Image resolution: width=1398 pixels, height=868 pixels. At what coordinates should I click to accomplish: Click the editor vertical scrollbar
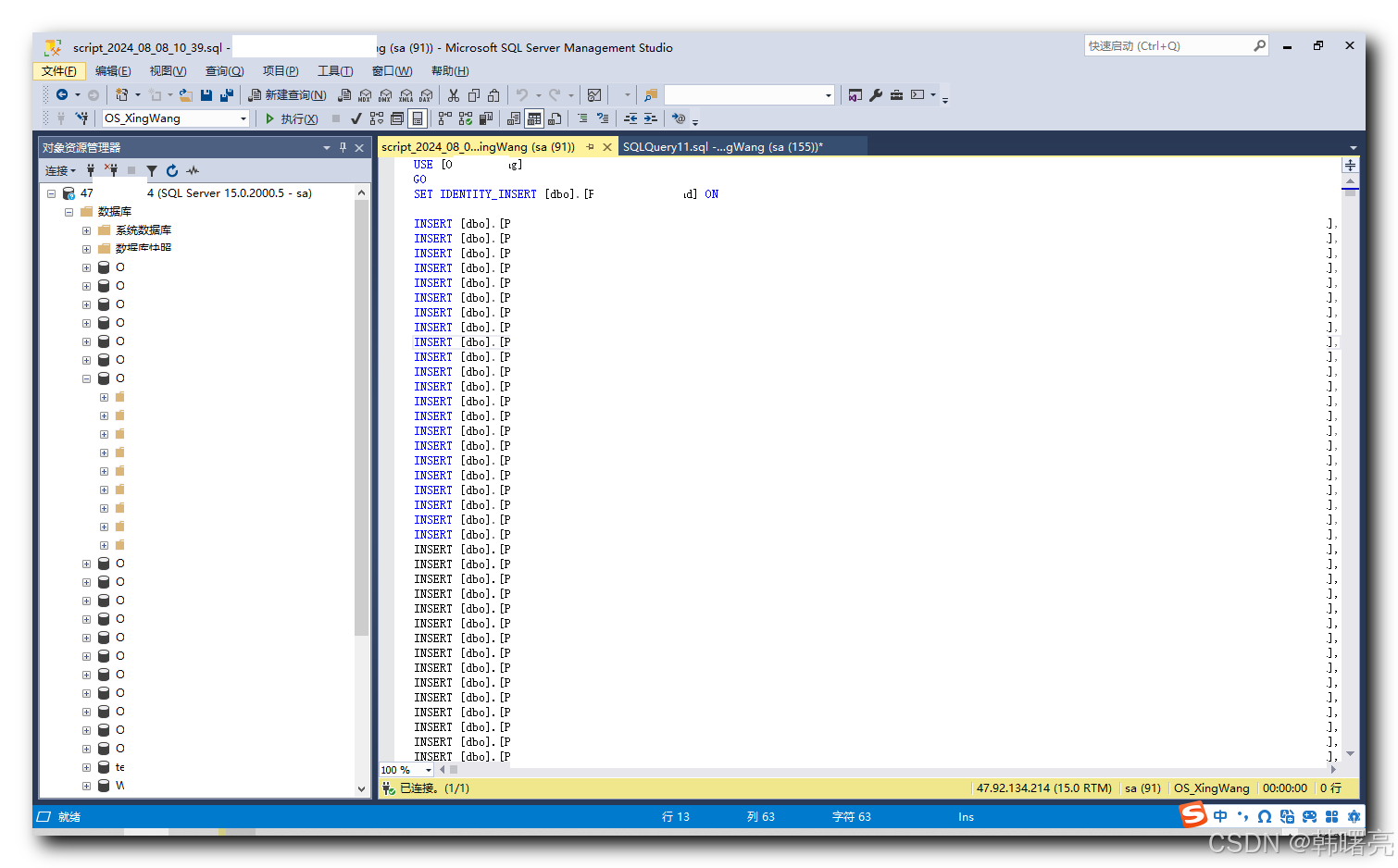pos(1350,467)
